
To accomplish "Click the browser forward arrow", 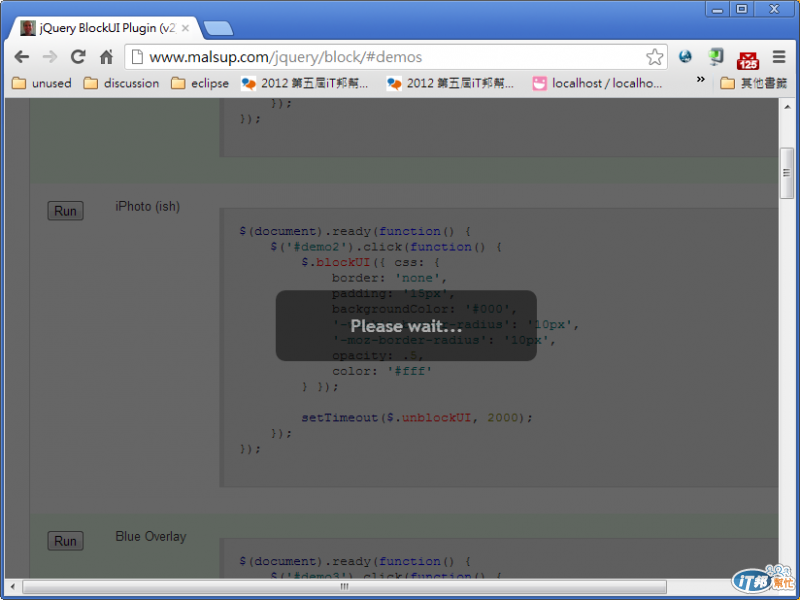I will tap(50, 57).
